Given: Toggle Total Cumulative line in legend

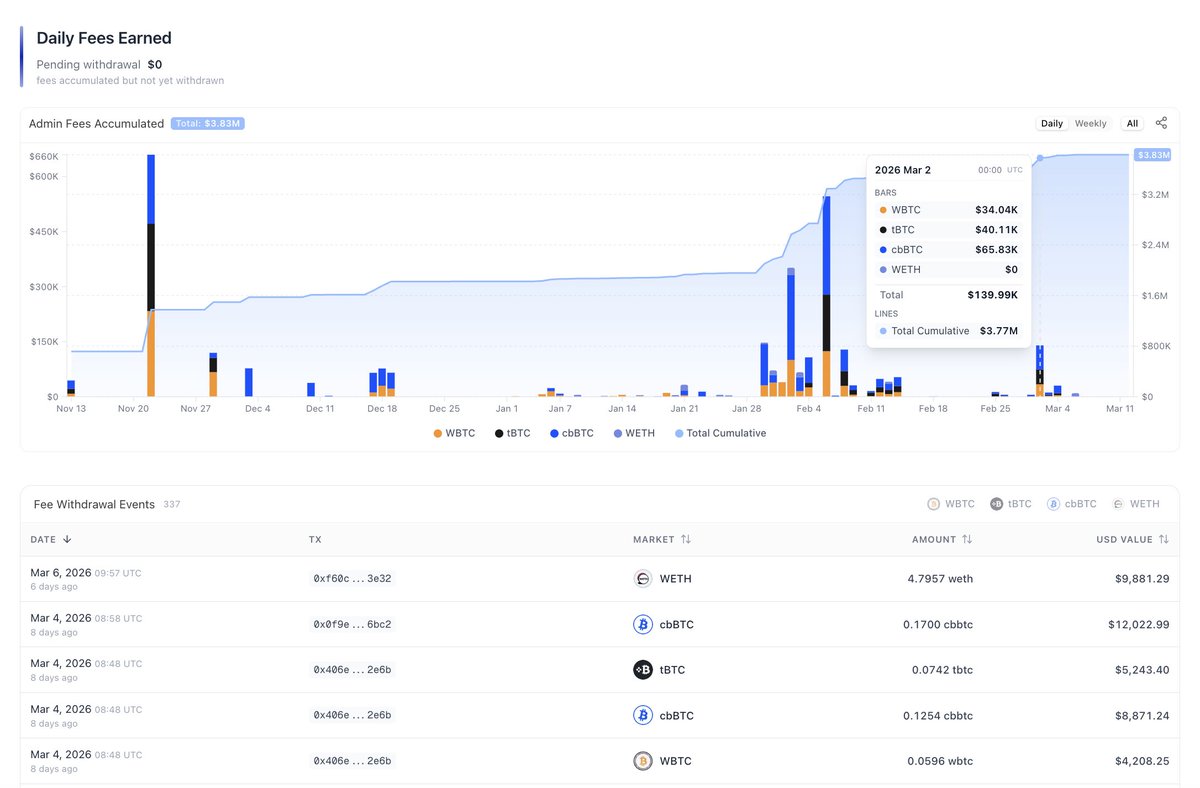Looking at the screenshot, I should pos(720,433).
